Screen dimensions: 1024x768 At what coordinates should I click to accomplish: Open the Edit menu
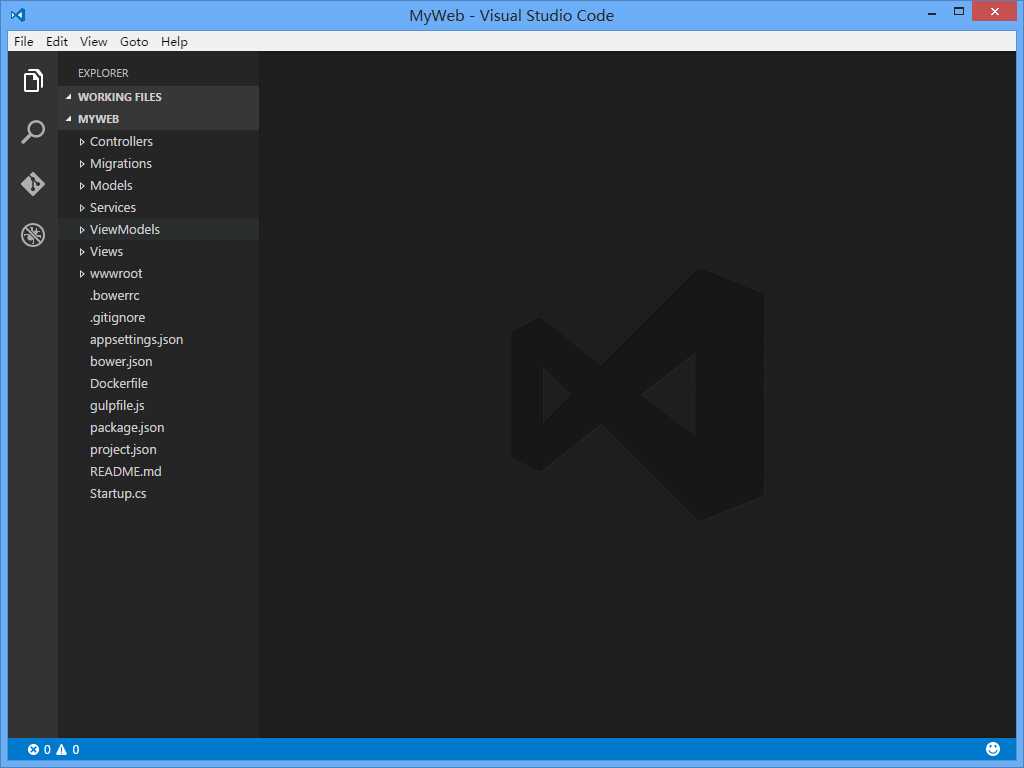click(x=57, y=41)
